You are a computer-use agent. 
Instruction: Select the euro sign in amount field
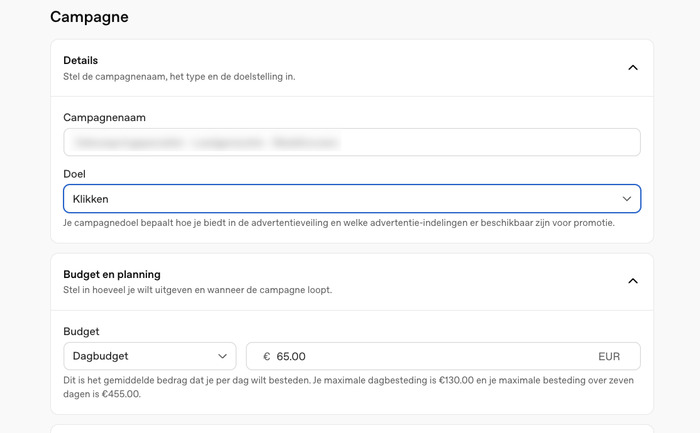click(x=267, y=356)
